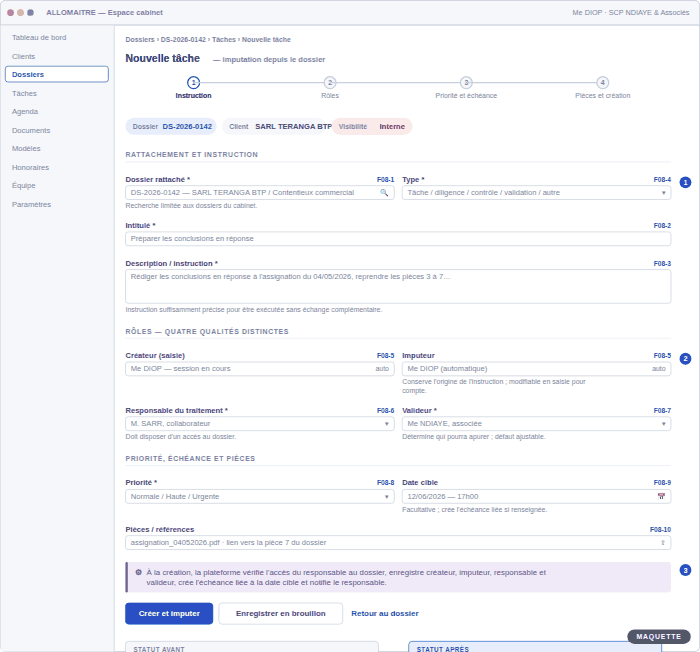700x652 pixels.
Task: Click the F08-6 reference label
Action: [385, 410]
